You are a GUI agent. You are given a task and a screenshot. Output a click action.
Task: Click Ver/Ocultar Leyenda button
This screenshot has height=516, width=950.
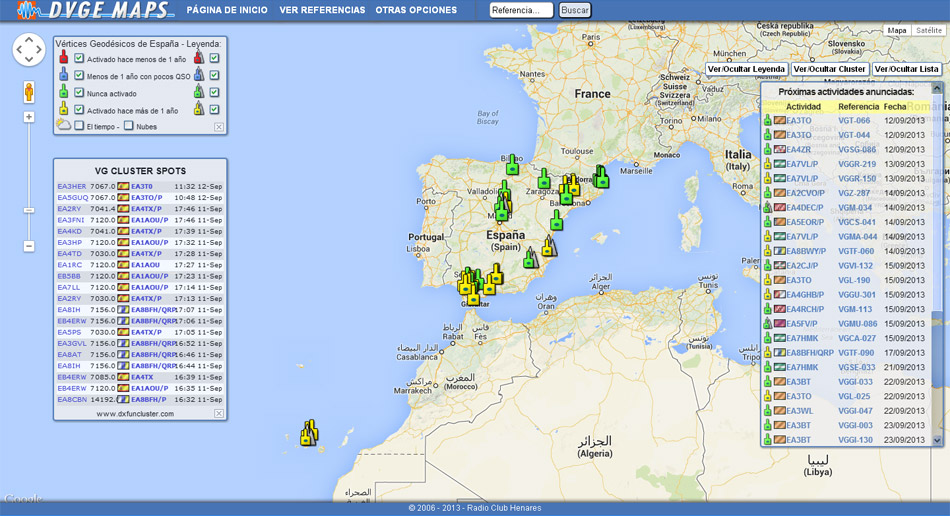pyautogui.click(x=746, y=69)
